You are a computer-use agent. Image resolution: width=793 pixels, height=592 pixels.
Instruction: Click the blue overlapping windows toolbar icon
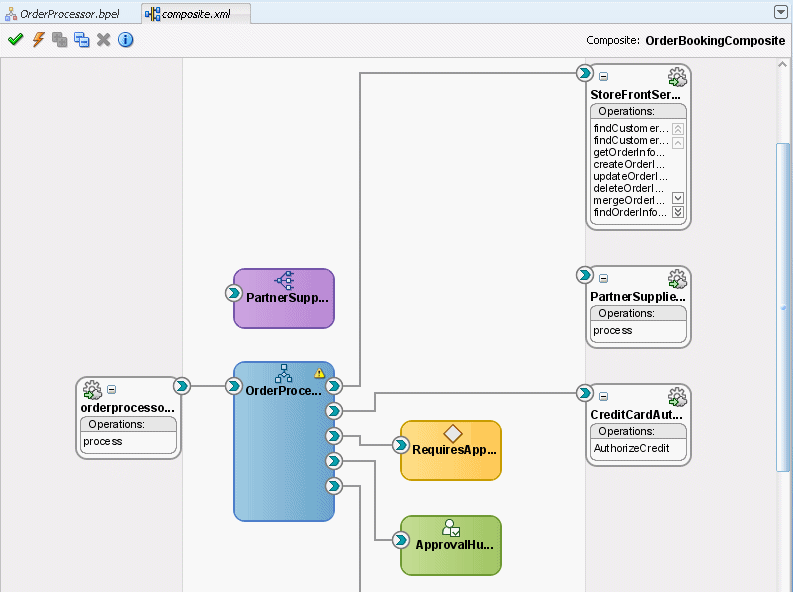pos(81,39)
